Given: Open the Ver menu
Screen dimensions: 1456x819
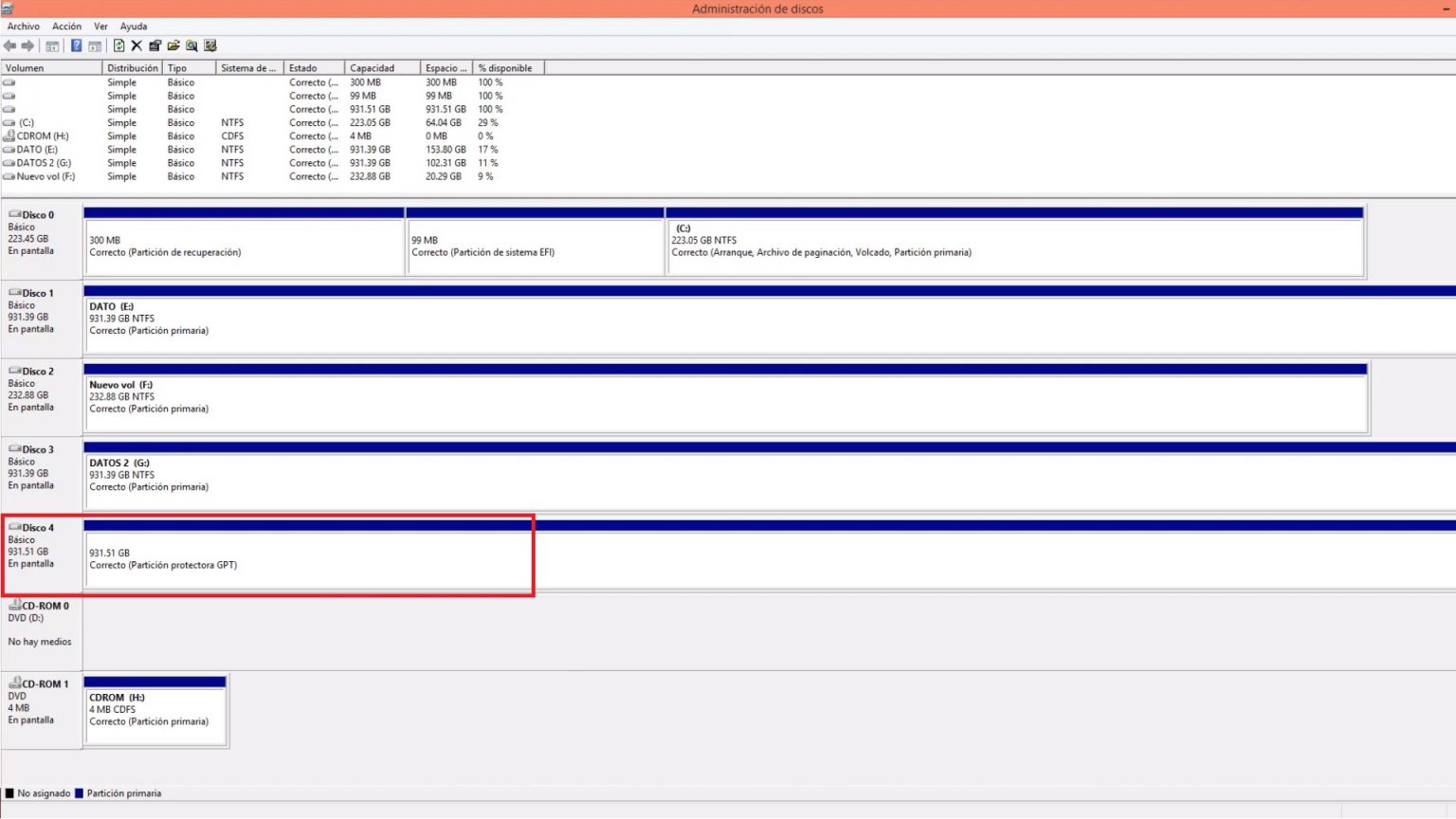Looking at the screenshot, I should 100,27.
